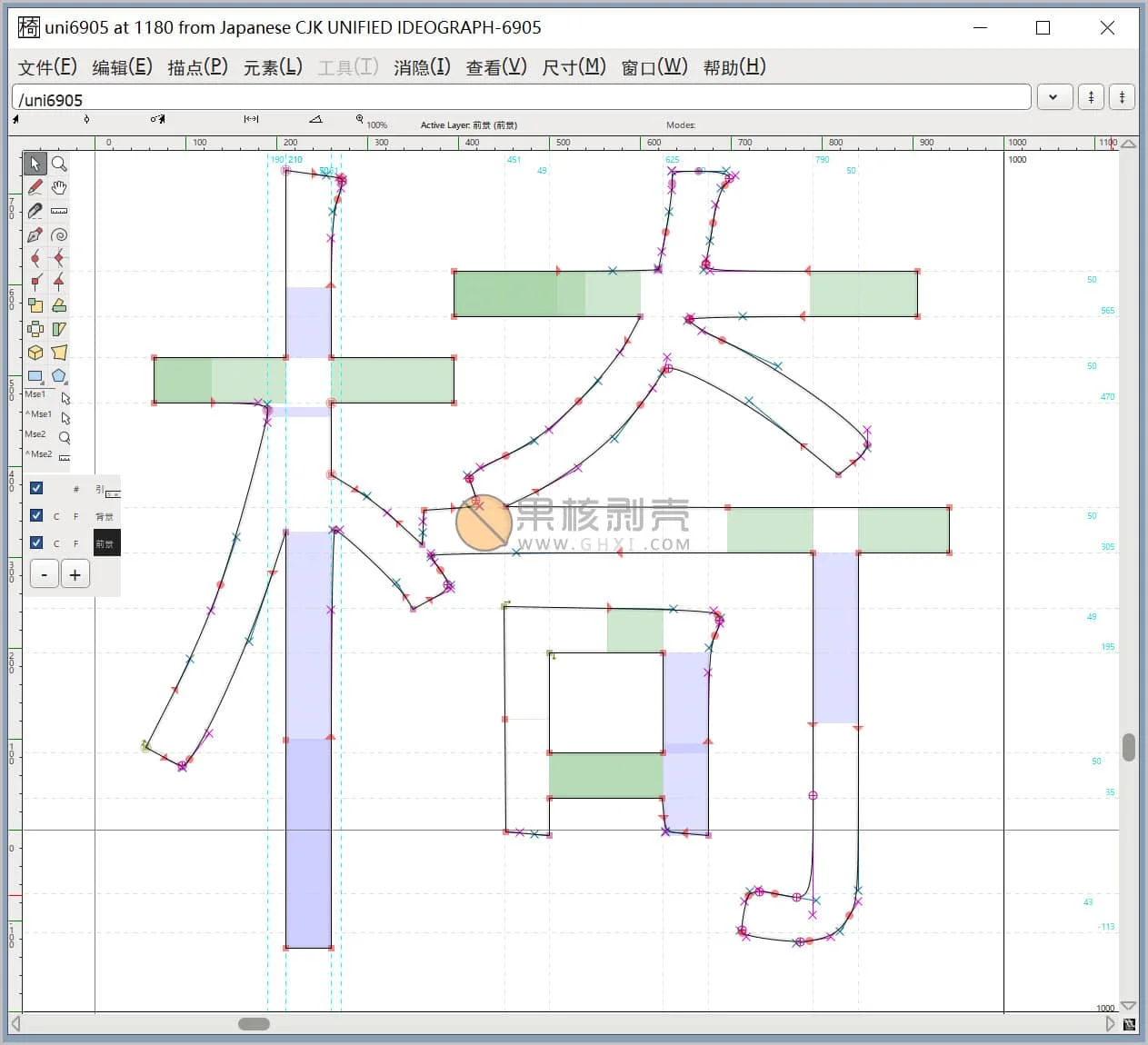
Task: Toggle visibility of the guide layer checkbox
Action: click(x=36, y=488)
